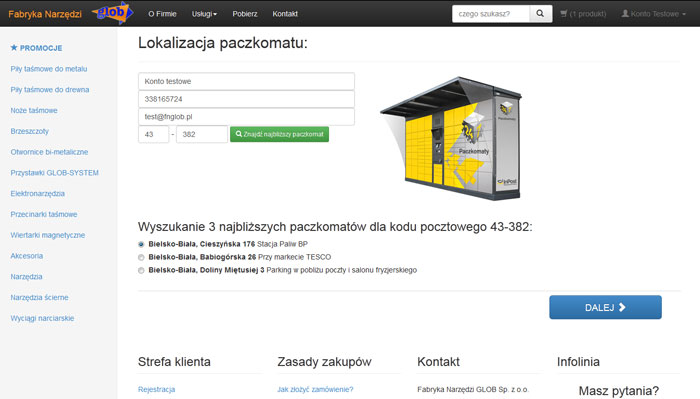Open Noże taśmowe category
The image size is (700, 399).
pos(34,110)
